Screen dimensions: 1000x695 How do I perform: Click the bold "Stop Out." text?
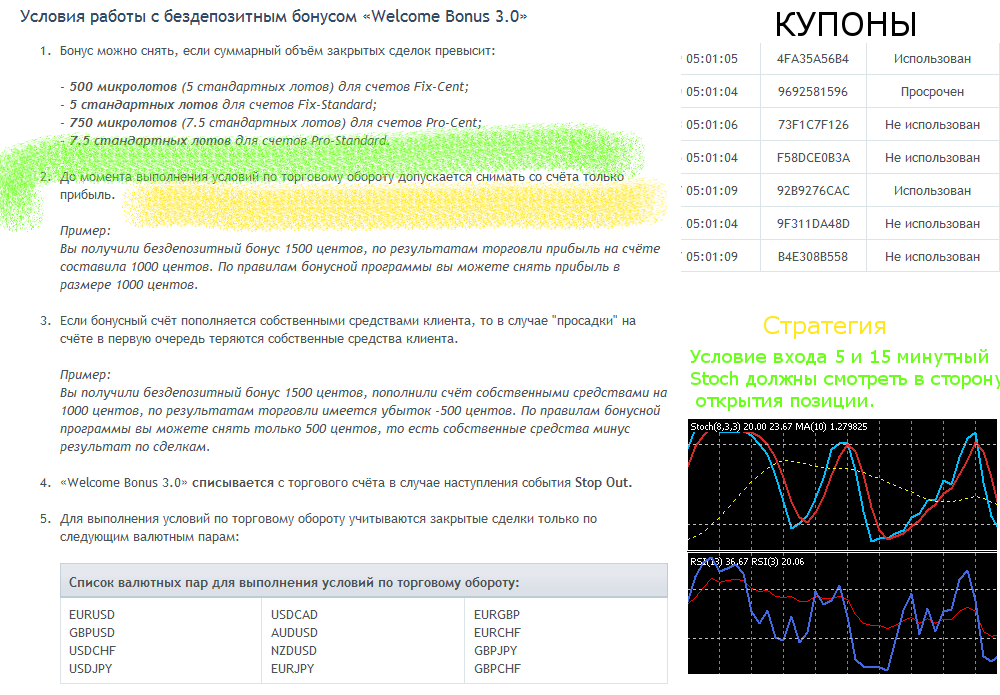603,483
